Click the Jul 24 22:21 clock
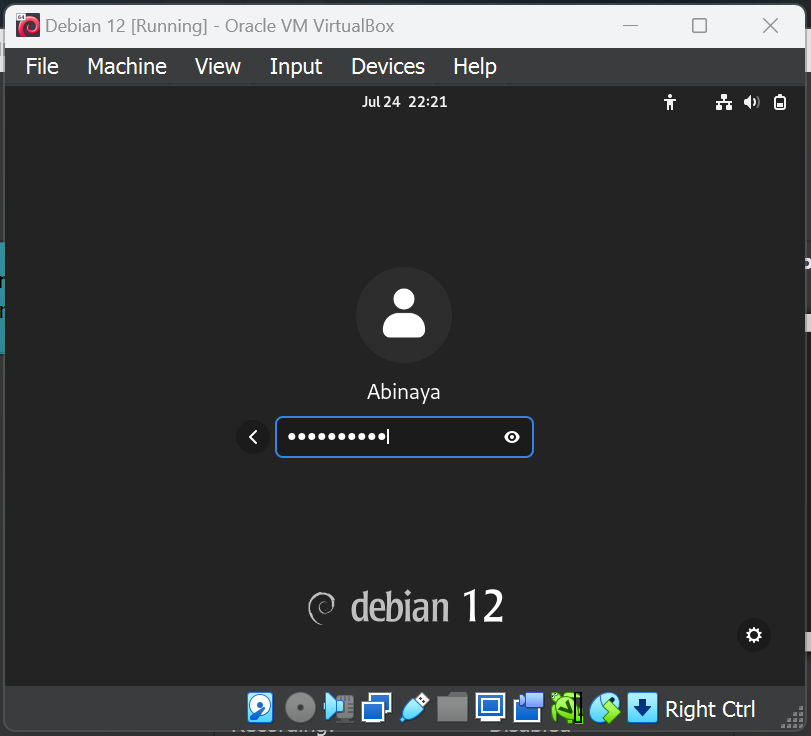The image size is (811, 736). coord(404,102)
